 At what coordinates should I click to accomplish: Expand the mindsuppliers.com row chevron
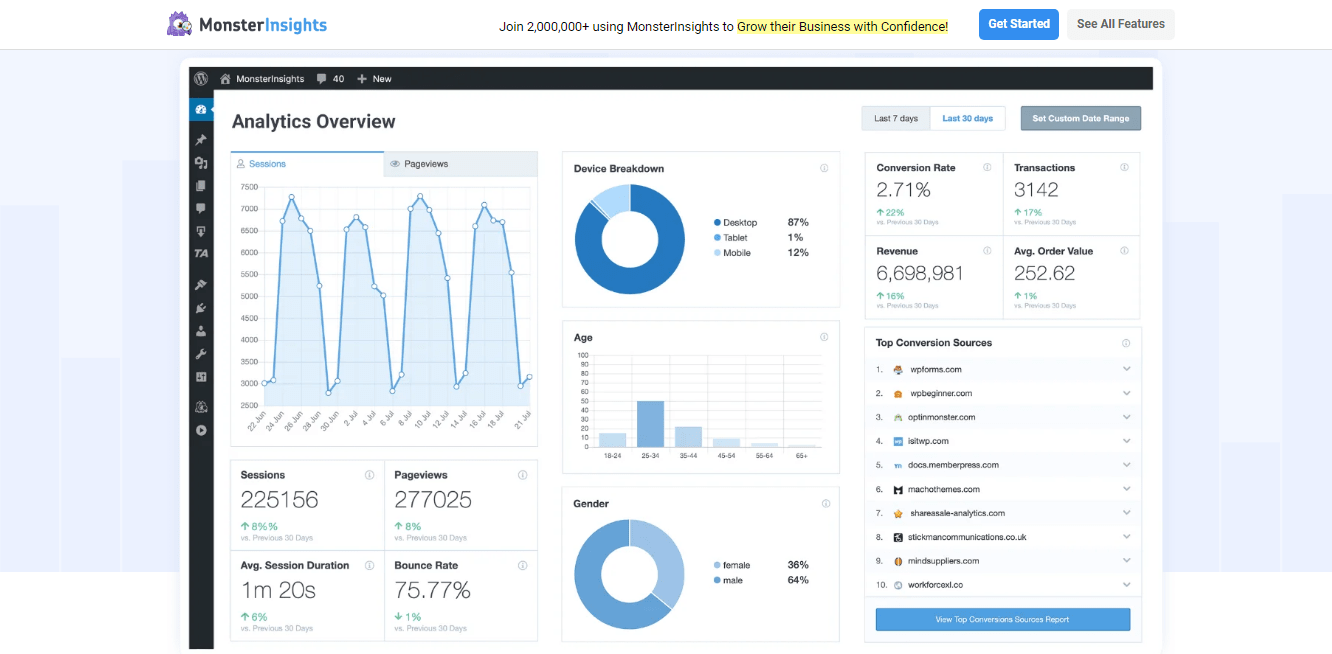[x=1126, y=561]
